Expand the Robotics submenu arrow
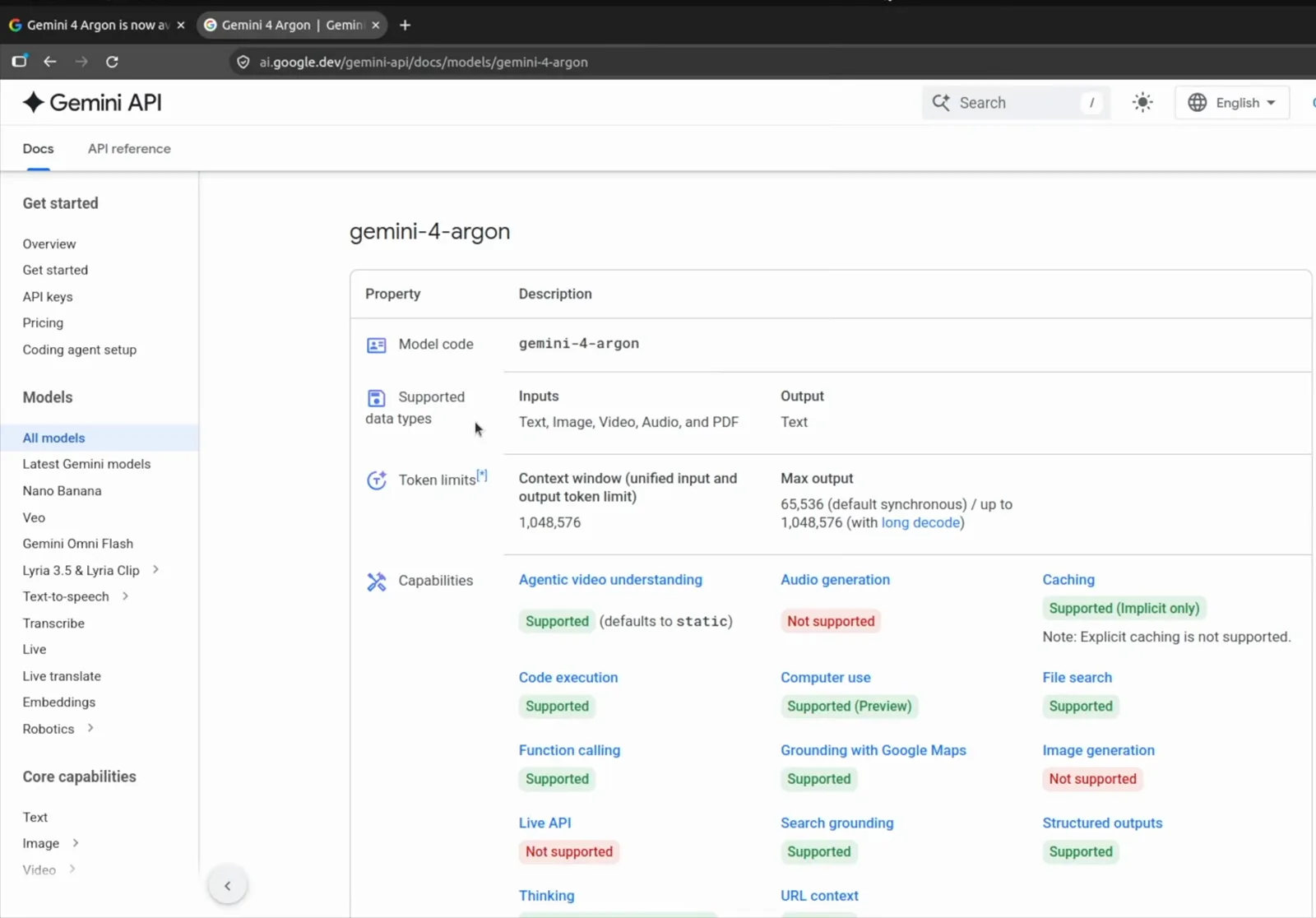 (x=90, y=728)
